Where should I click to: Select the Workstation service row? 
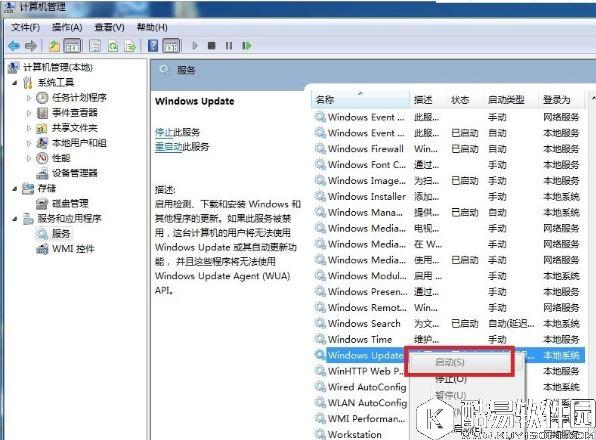(x=355, y=434)
